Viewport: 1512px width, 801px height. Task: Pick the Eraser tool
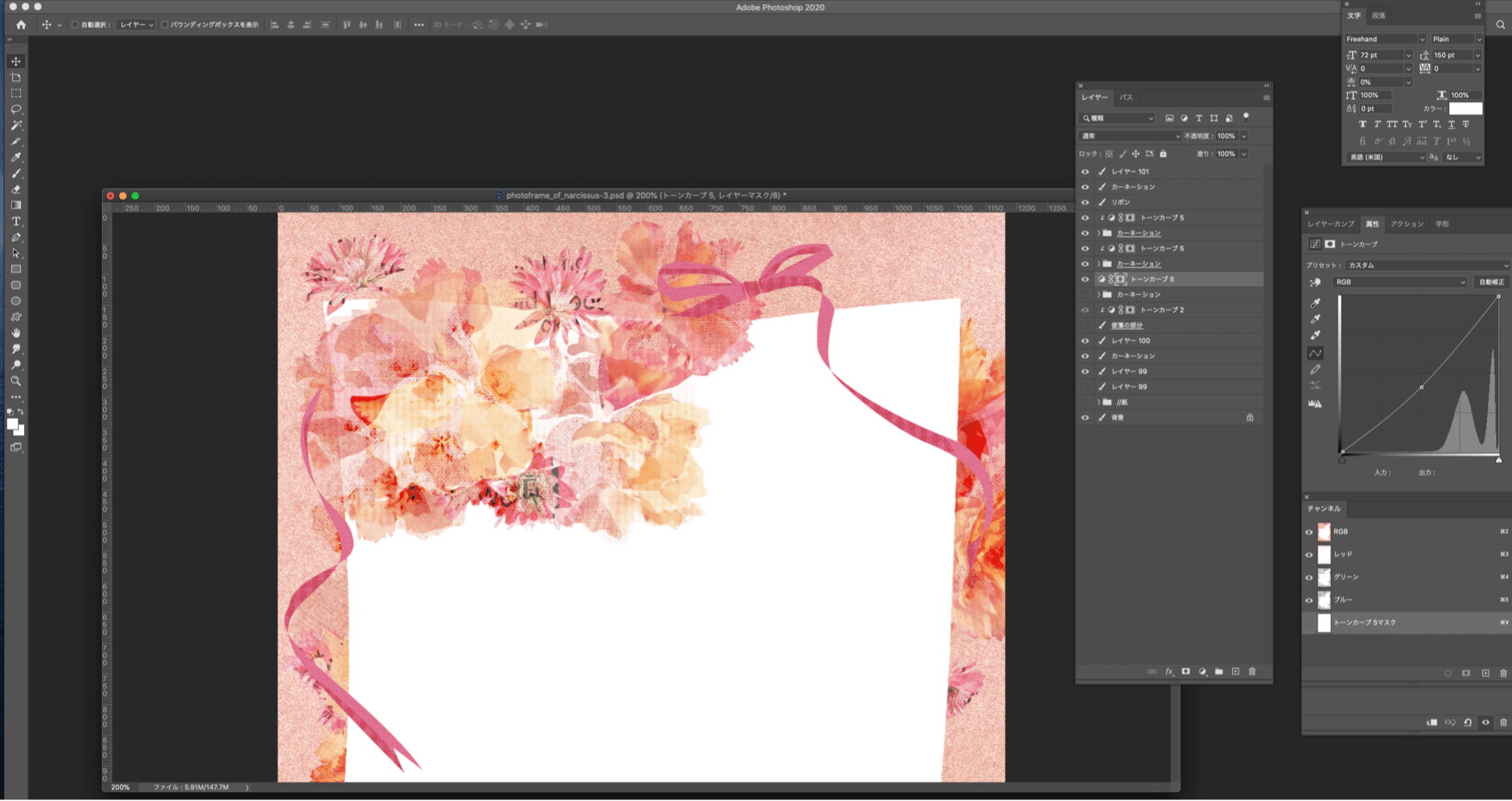(16, 190)
